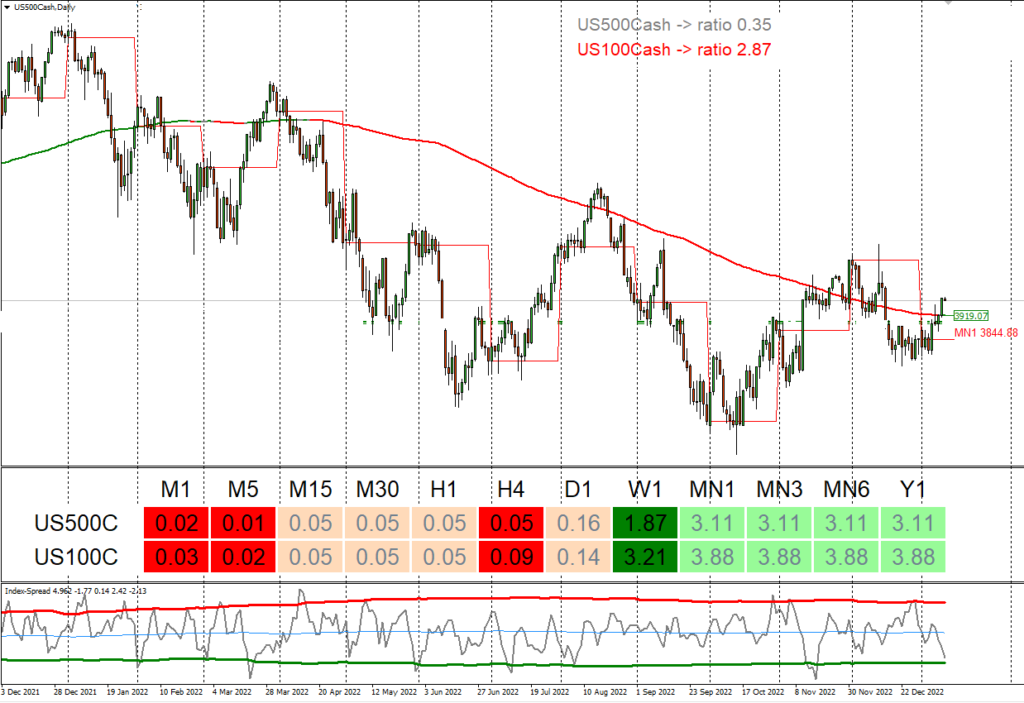Click US100C H4 red cell 0.09

click(x=511, y=557)
